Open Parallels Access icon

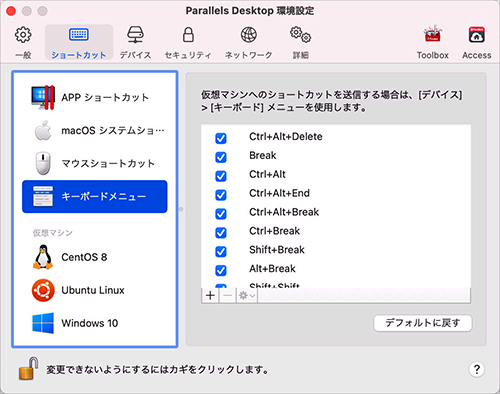pyautogui.click(x=476, y=43)
